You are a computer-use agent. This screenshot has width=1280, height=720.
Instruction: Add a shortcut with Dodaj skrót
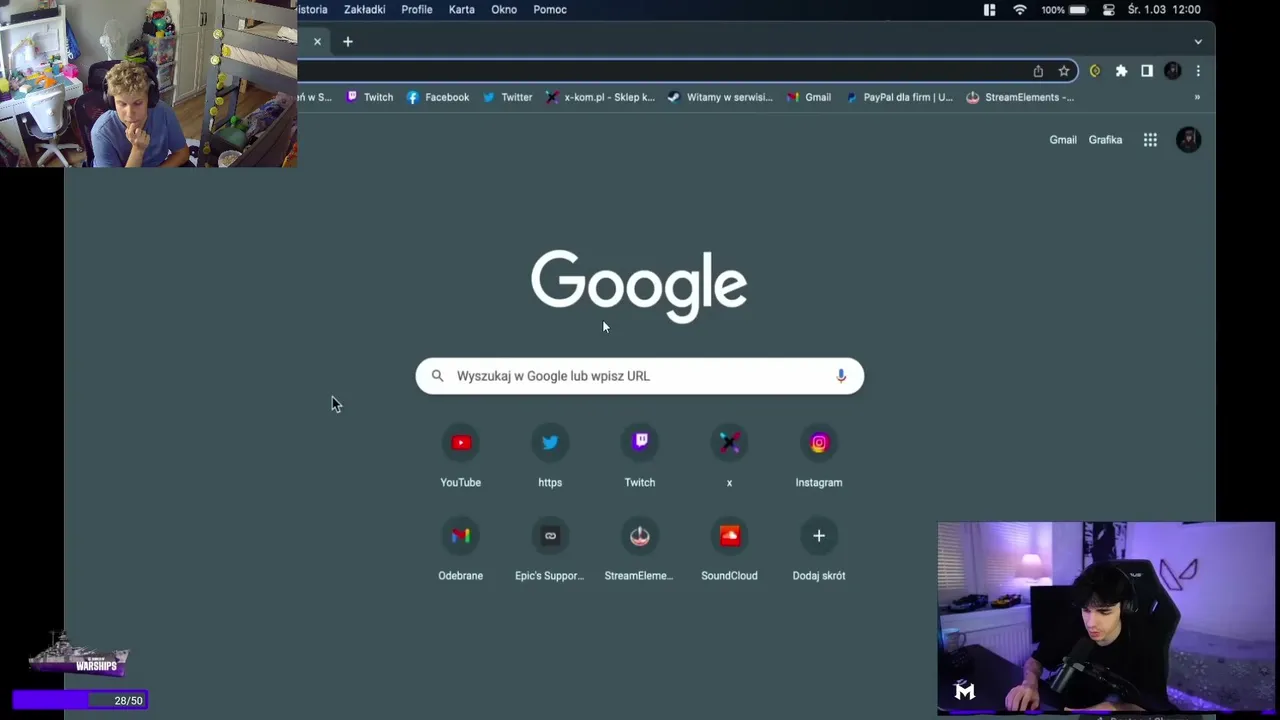(x=819, y=550)
